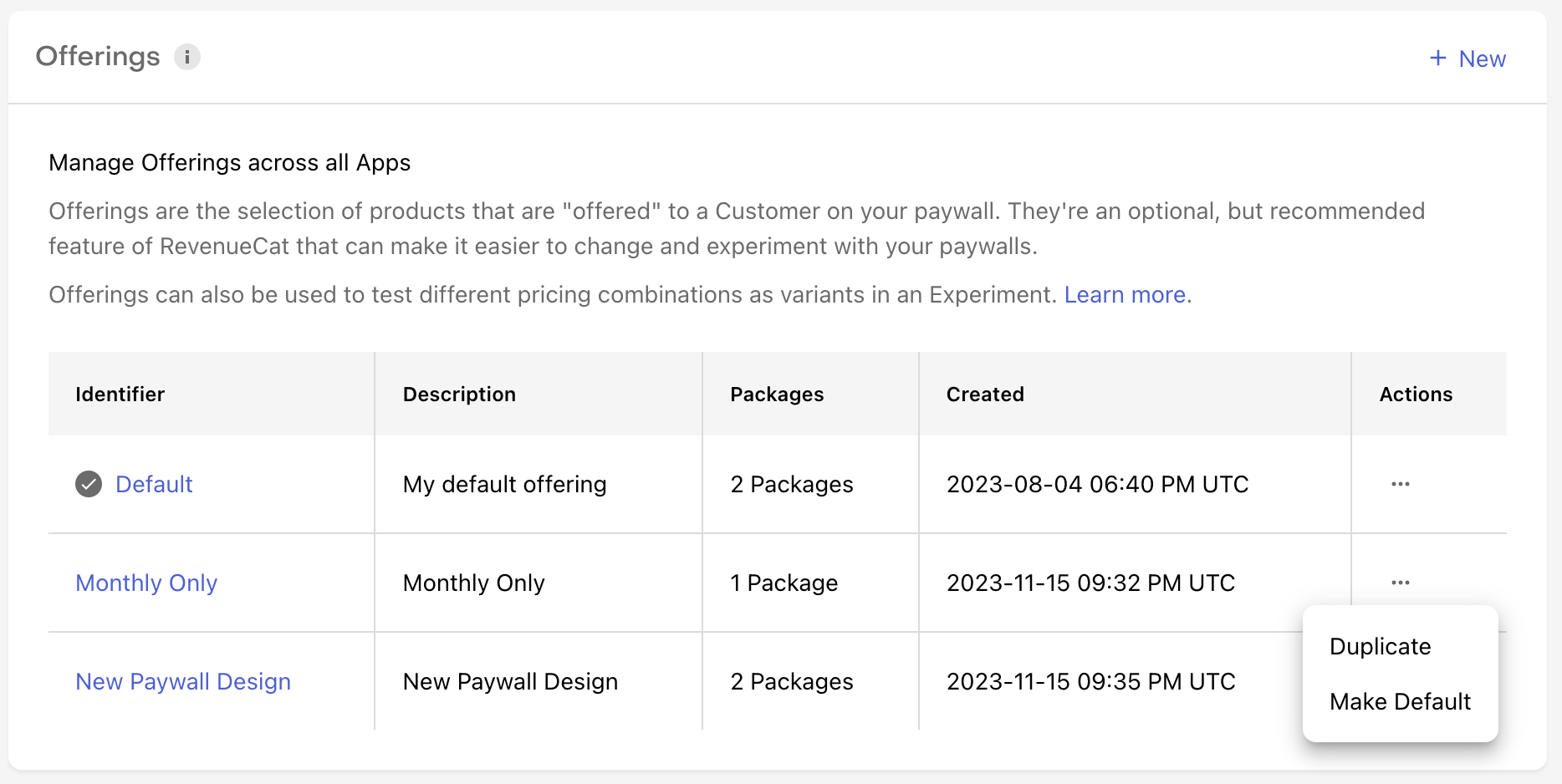Click the info icon next to Offerings
The height and width of the screenshot is (784, 1562).
pyautogui.click(x=187, y=57)
